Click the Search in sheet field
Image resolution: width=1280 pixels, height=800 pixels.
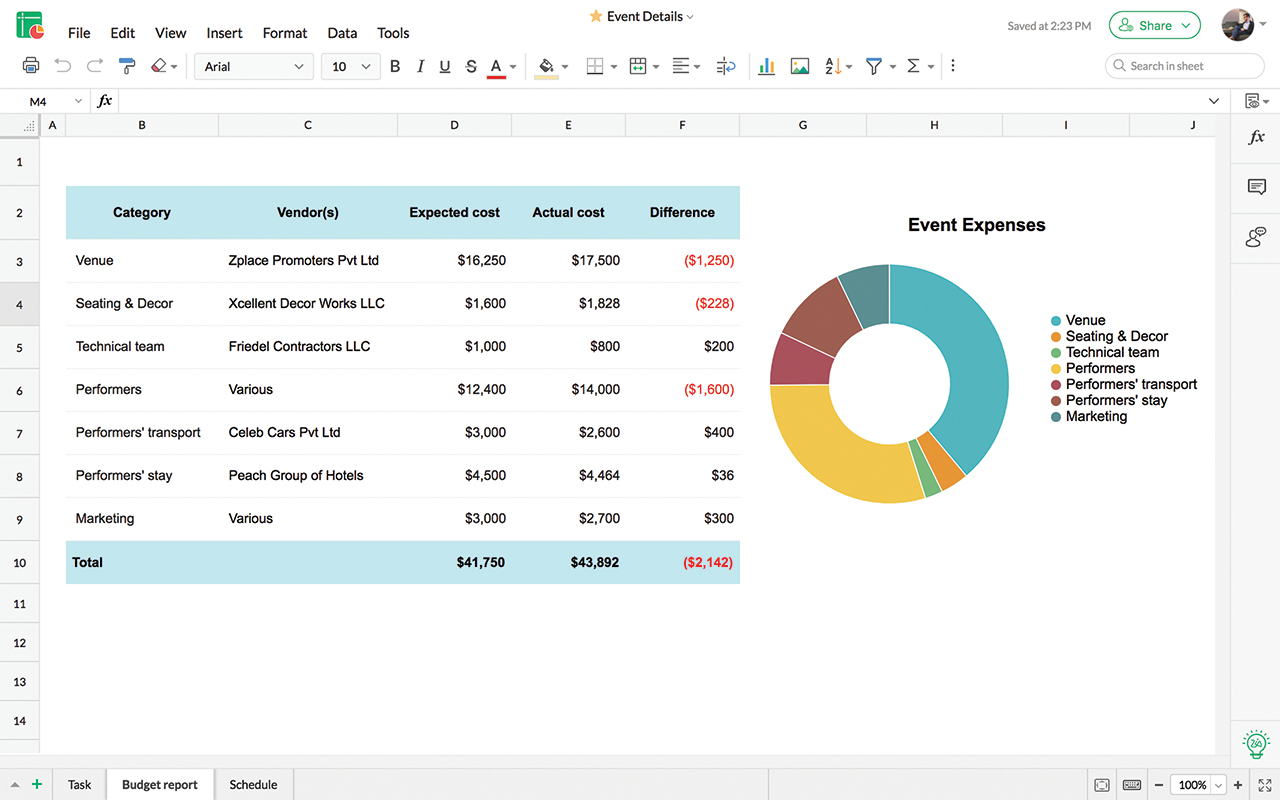coord(1185,66)
